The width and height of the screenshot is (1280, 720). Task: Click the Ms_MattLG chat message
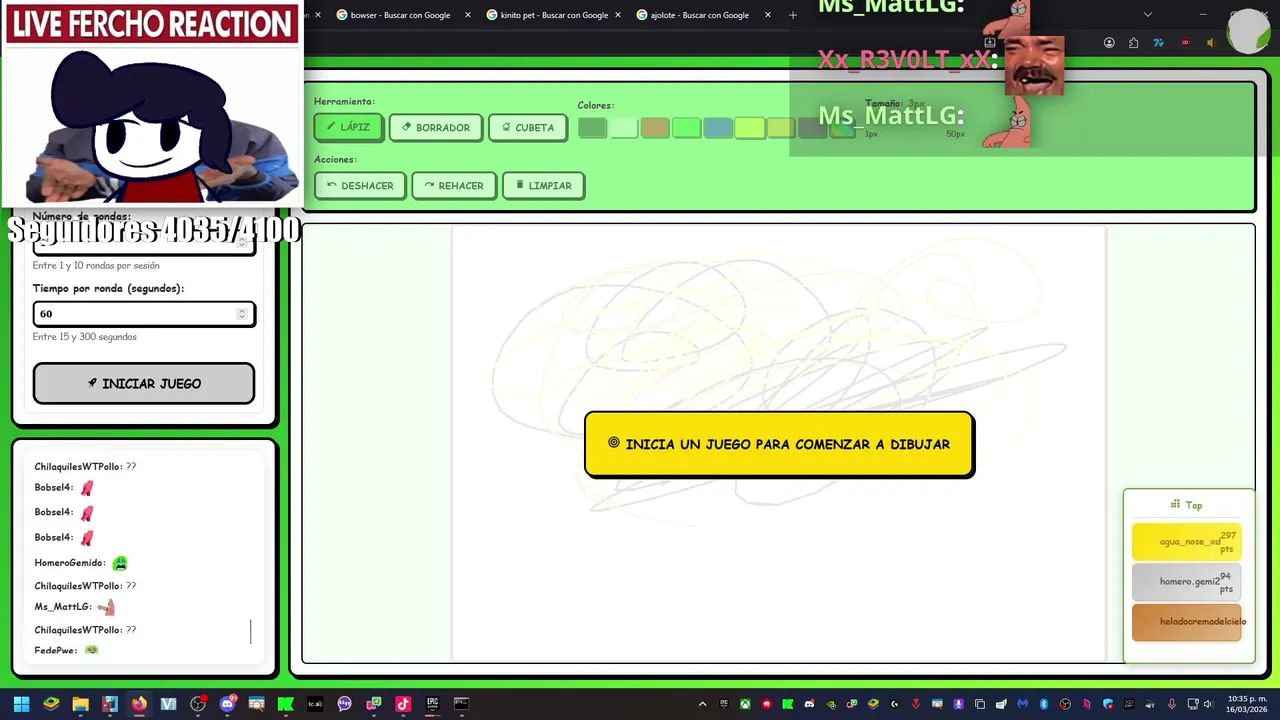coord(75,607)
